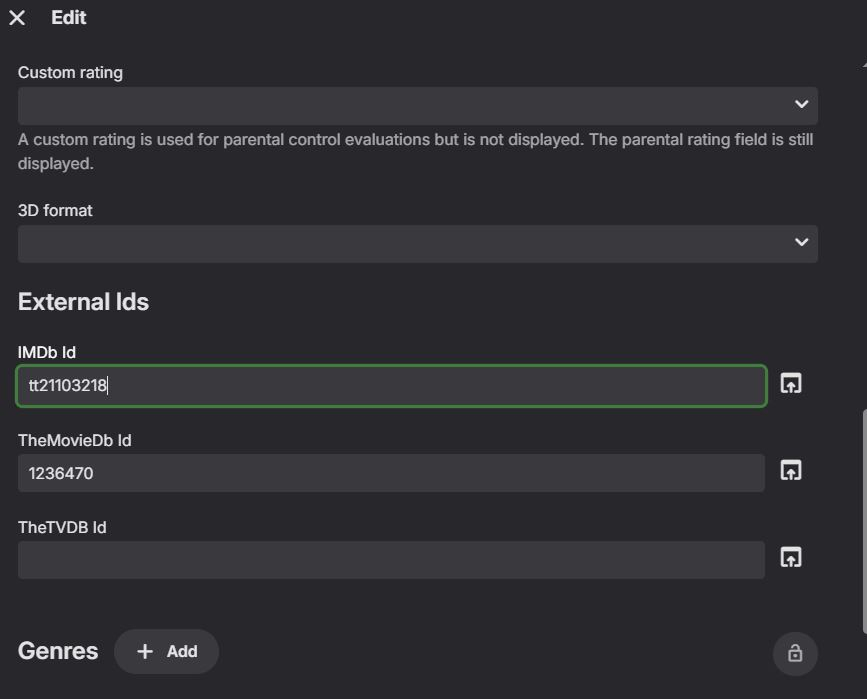Image resolution: width=867 pixels, height=699 pixels.
Task: Open the Custom rating combo box
Action: click(400, 105)
